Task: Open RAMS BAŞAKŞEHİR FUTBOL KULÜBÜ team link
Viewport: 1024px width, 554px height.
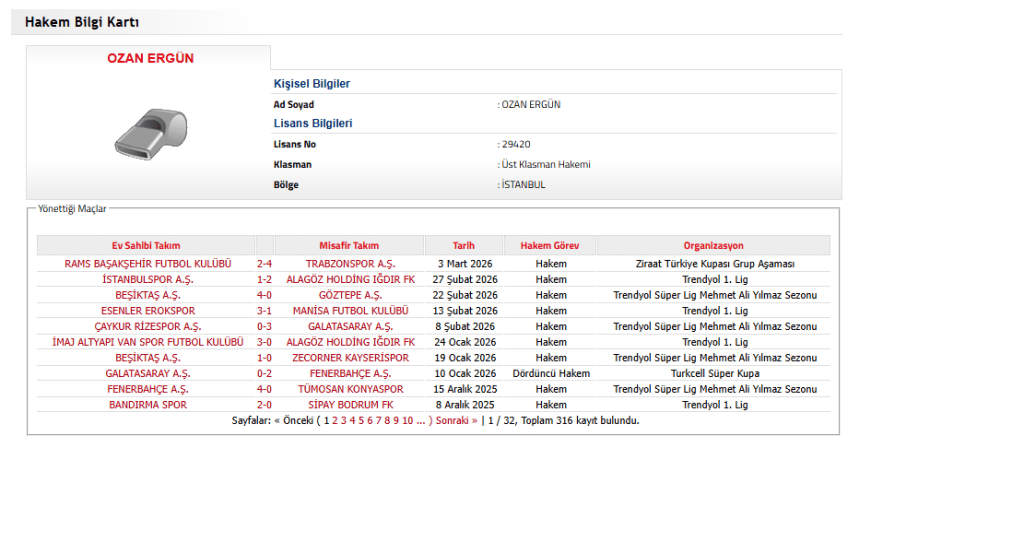Action: pos(147,264)
